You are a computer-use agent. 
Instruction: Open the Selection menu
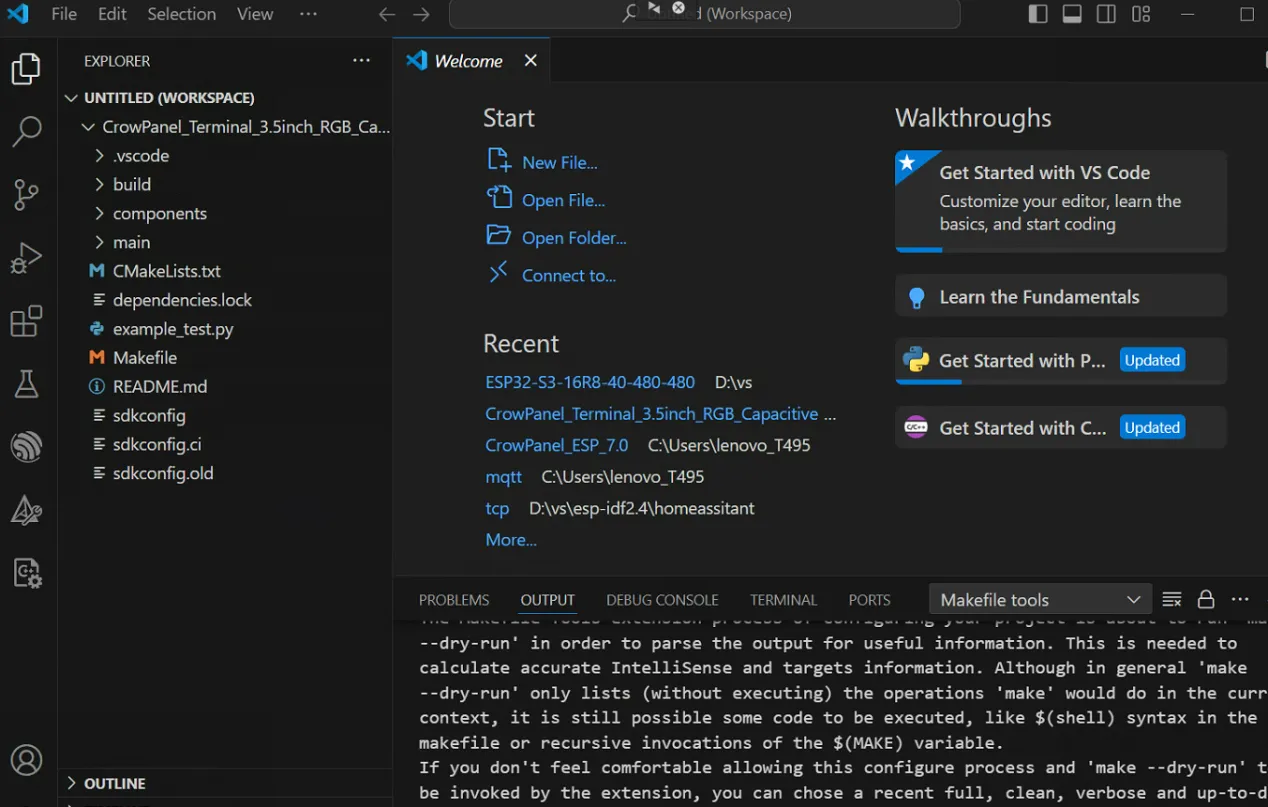[181, 14]
